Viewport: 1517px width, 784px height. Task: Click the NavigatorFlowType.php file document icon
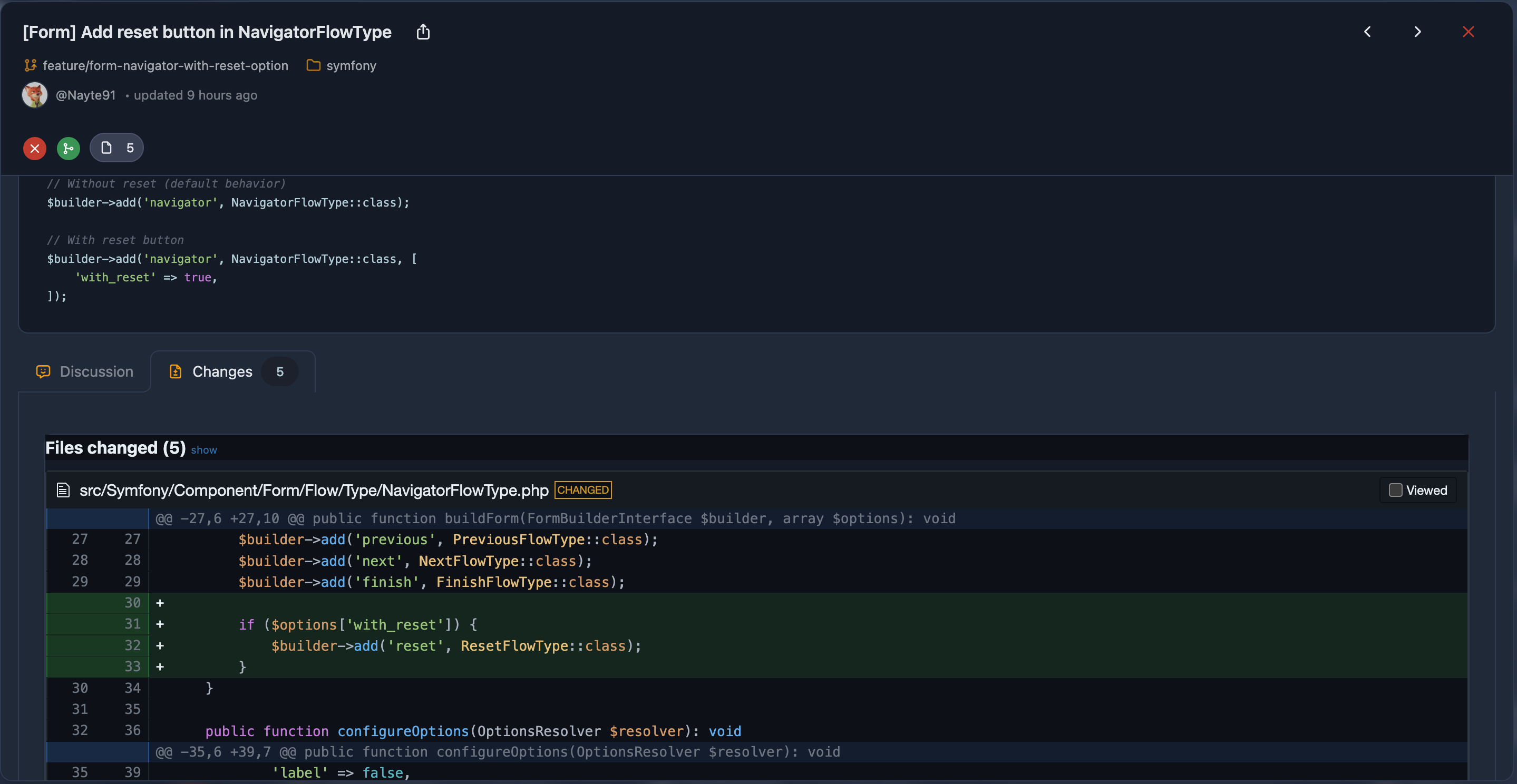(63, 491)
